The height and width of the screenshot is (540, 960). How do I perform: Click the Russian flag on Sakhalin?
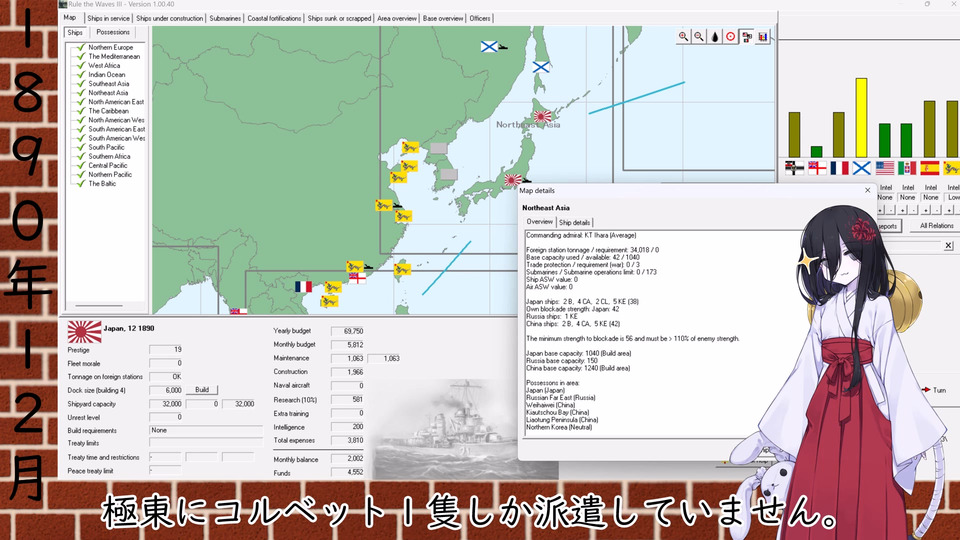541,67
